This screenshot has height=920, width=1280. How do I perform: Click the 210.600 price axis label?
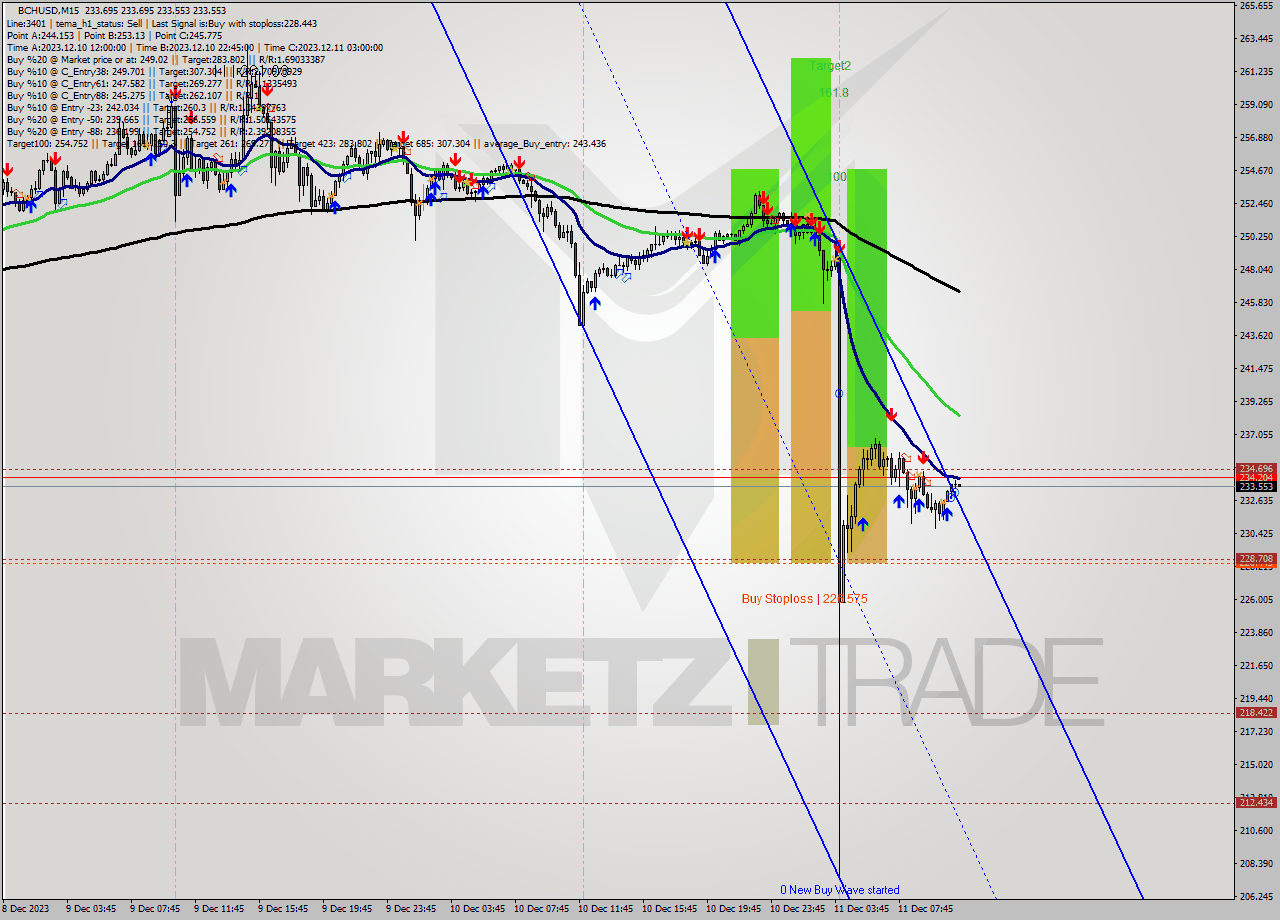point(1256,830)
